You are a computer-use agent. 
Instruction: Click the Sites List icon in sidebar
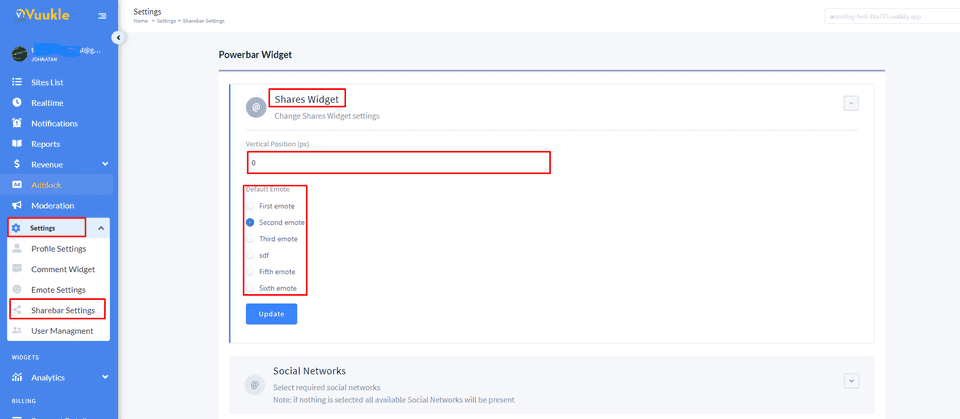[x=17, y=82]
